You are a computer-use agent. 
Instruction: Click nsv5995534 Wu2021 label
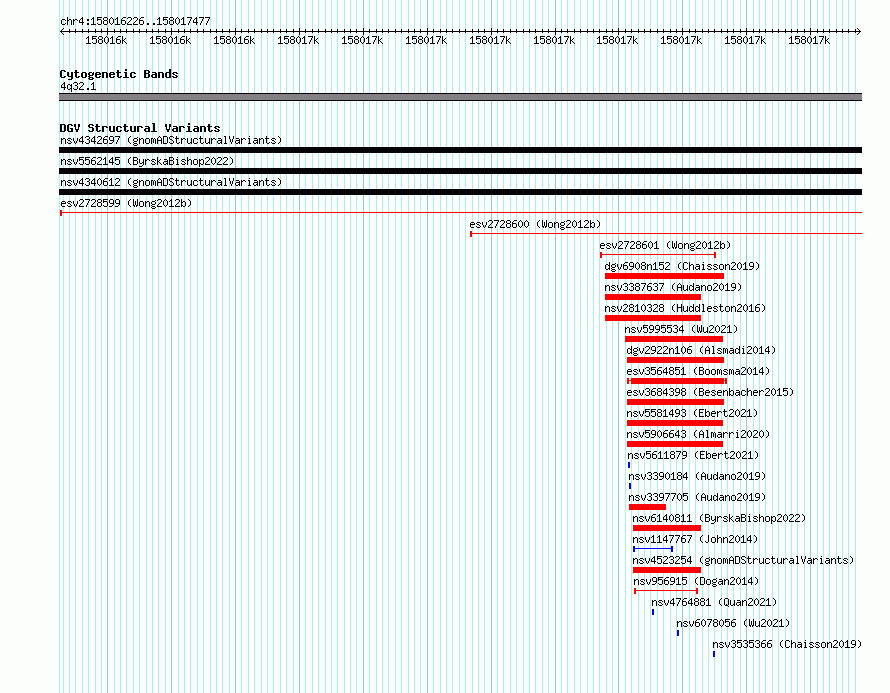[681, 329]
